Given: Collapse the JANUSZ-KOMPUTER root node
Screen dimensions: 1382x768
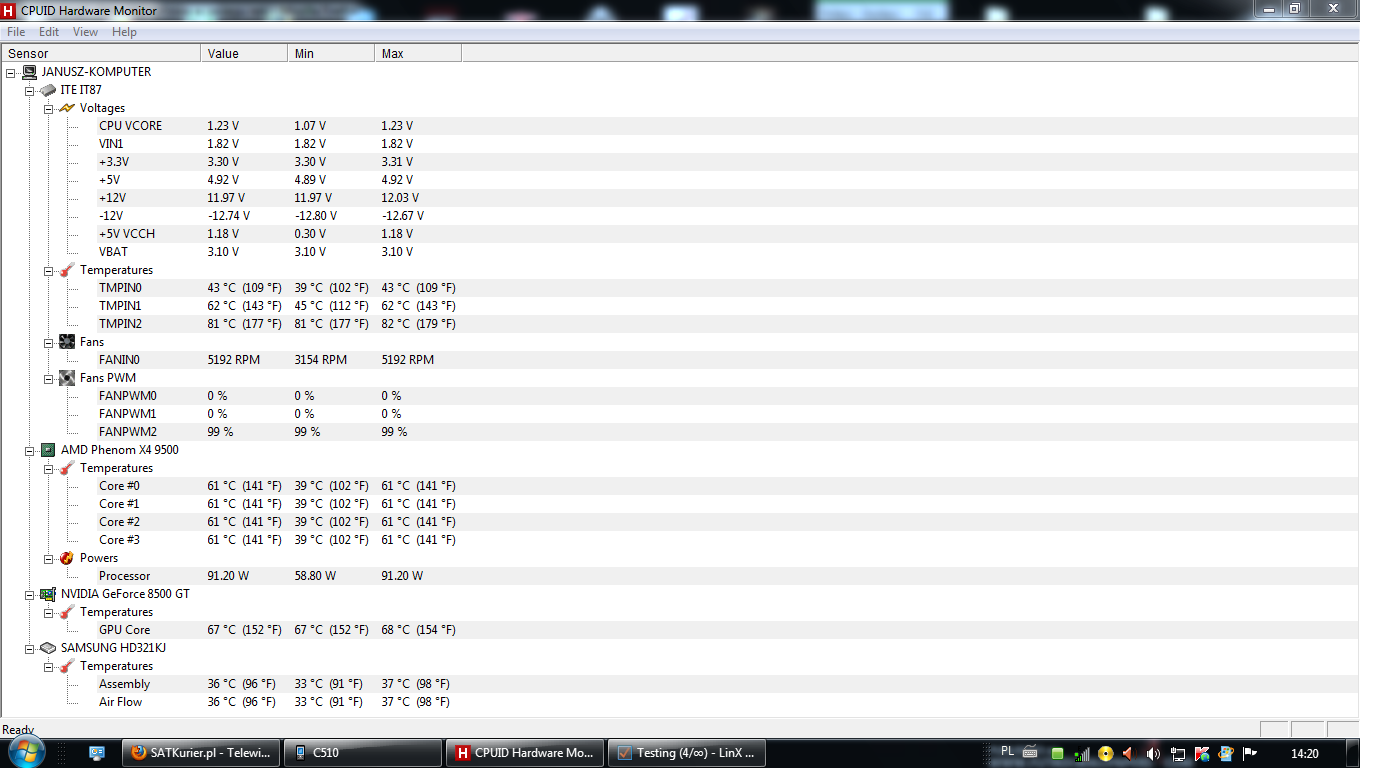Looking at the screenshot, I should tap(11, 73).
